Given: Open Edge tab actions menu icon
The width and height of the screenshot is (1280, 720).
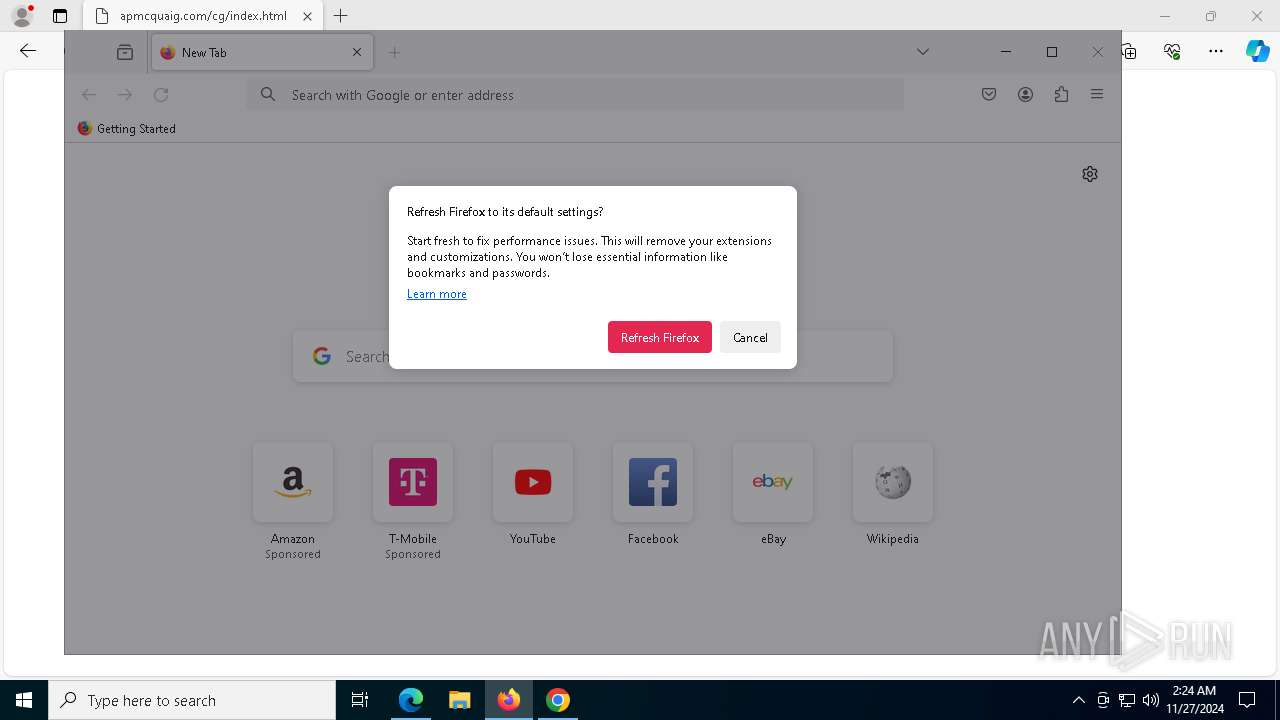Looking at the screenshot, I should tap(60, 16).
